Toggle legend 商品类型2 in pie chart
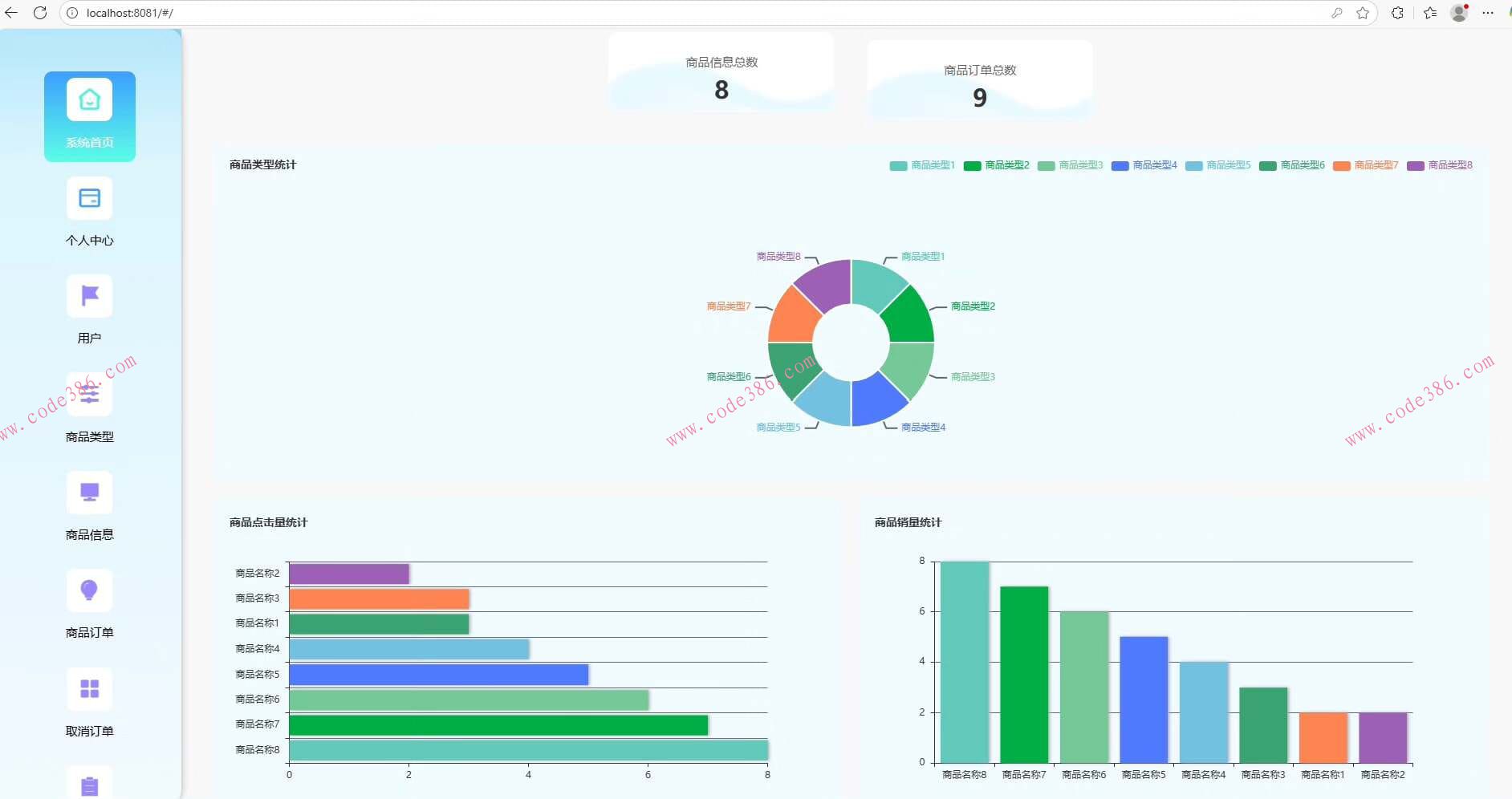Viewport: 1512px width, 799px height. pos(996,165)
